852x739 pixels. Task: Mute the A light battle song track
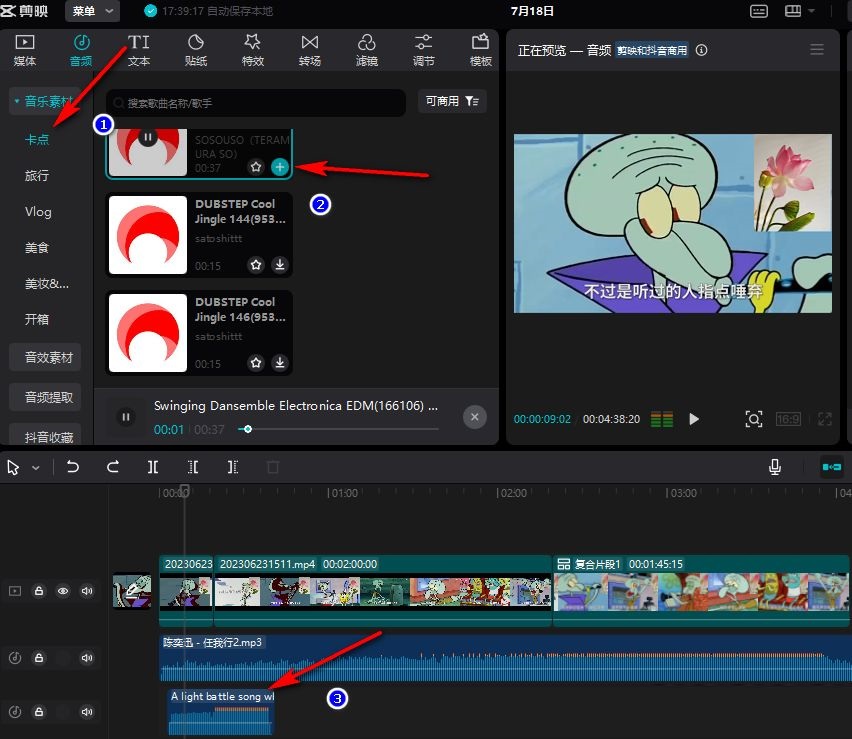(x=87, y=712)
